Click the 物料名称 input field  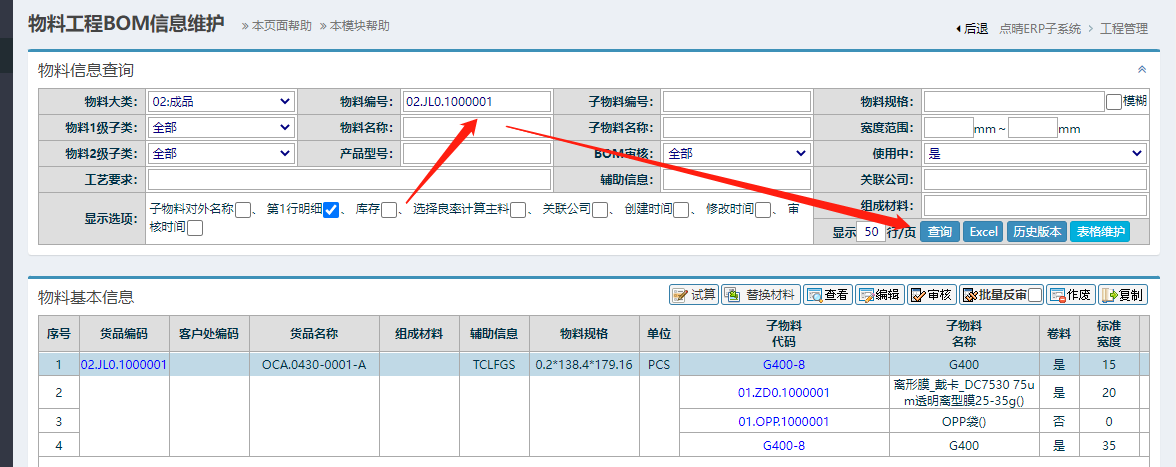pos(476,127)
